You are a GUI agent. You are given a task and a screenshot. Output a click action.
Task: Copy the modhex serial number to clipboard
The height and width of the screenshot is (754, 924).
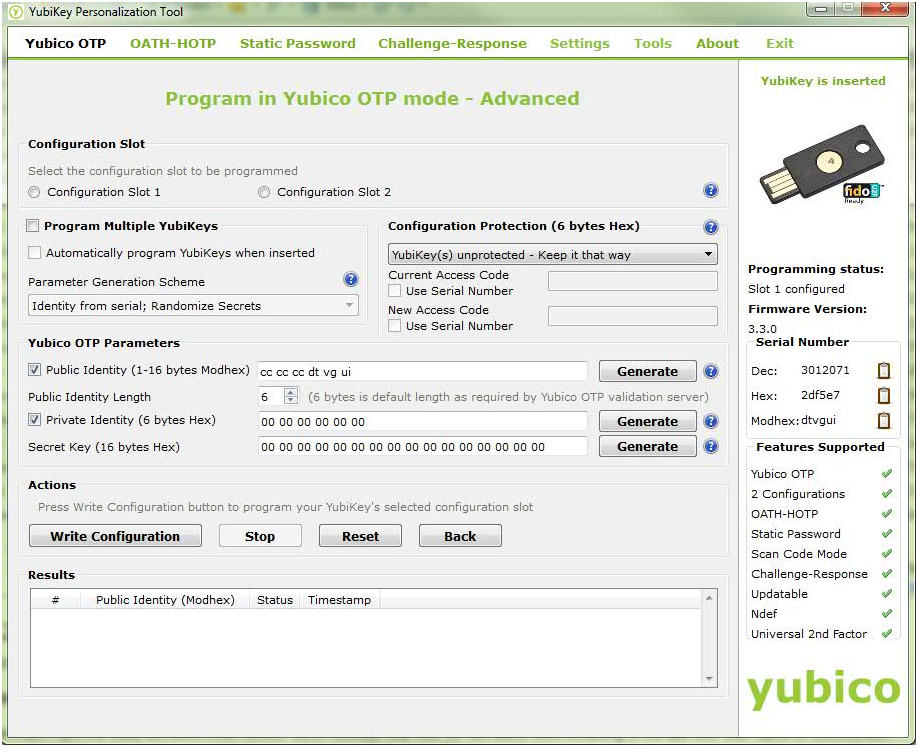(883, 421)
